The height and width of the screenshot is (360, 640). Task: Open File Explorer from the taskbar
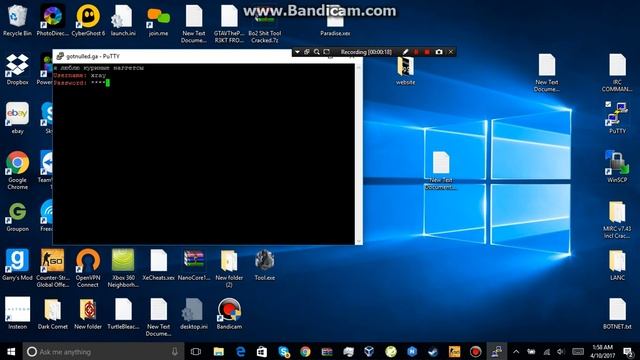(219, 351)
